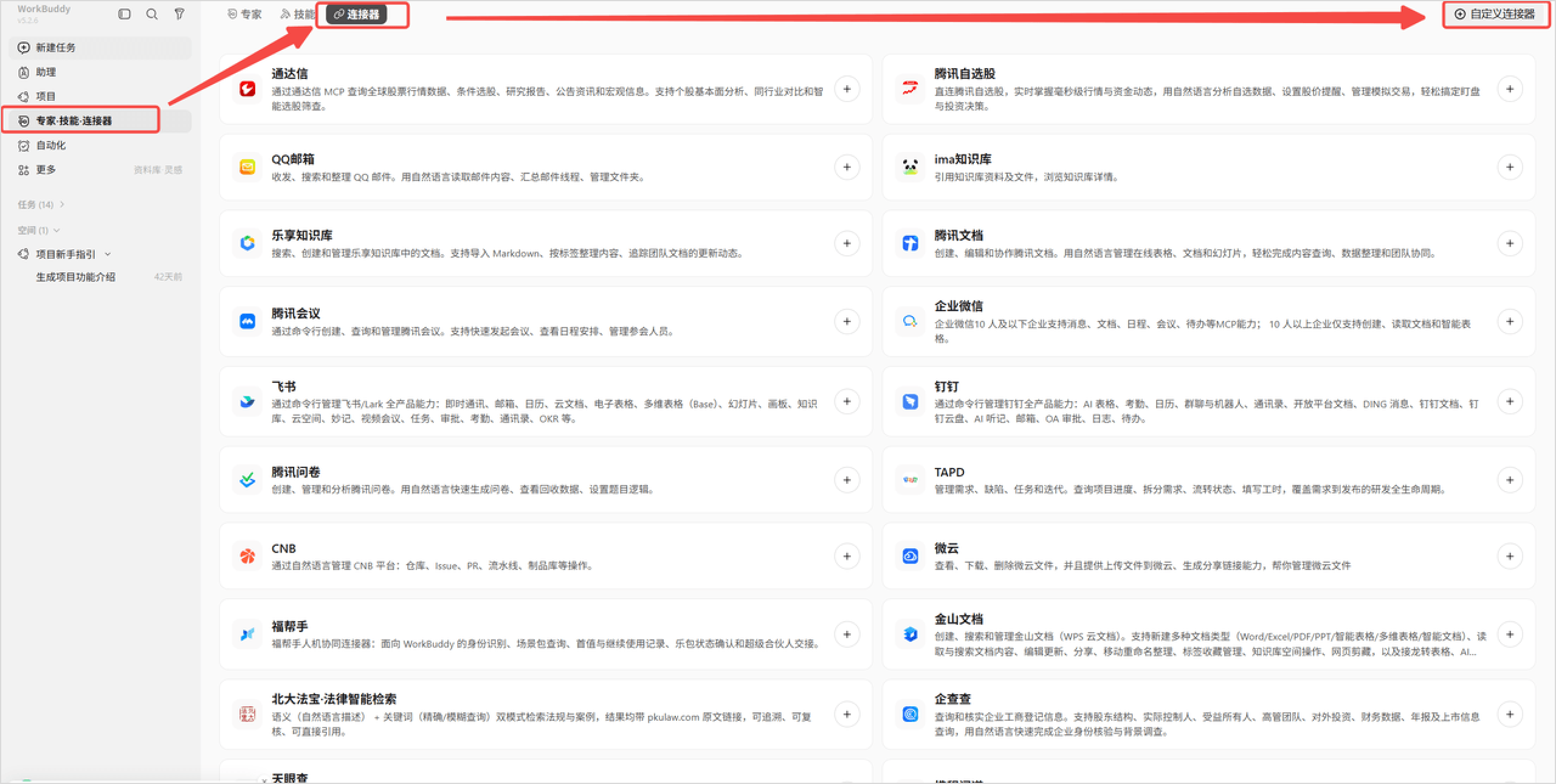1556x784 pixels.
Task: Click the 乐享知识库 title
Action: tap(301, 236)
